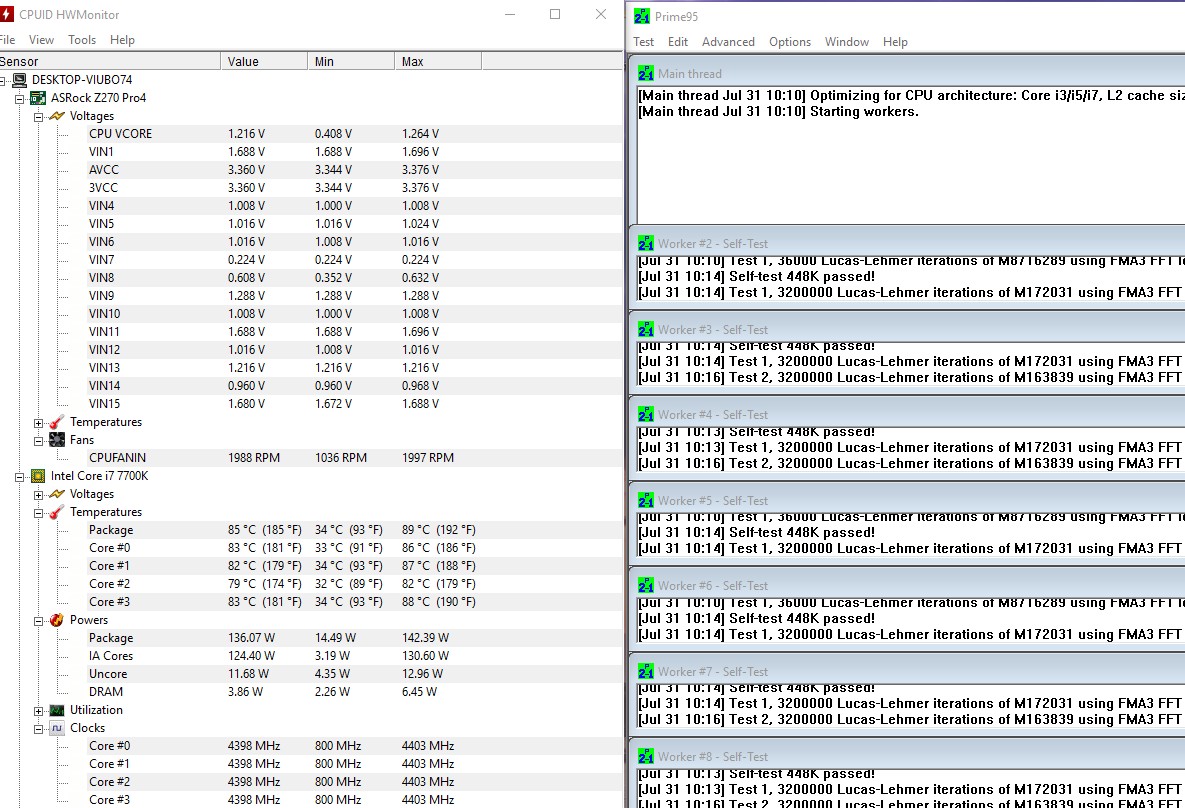Viewport: 1185px width, 808px height.
Task: Click the Worker #5 window icon
Action: (645, 500)
